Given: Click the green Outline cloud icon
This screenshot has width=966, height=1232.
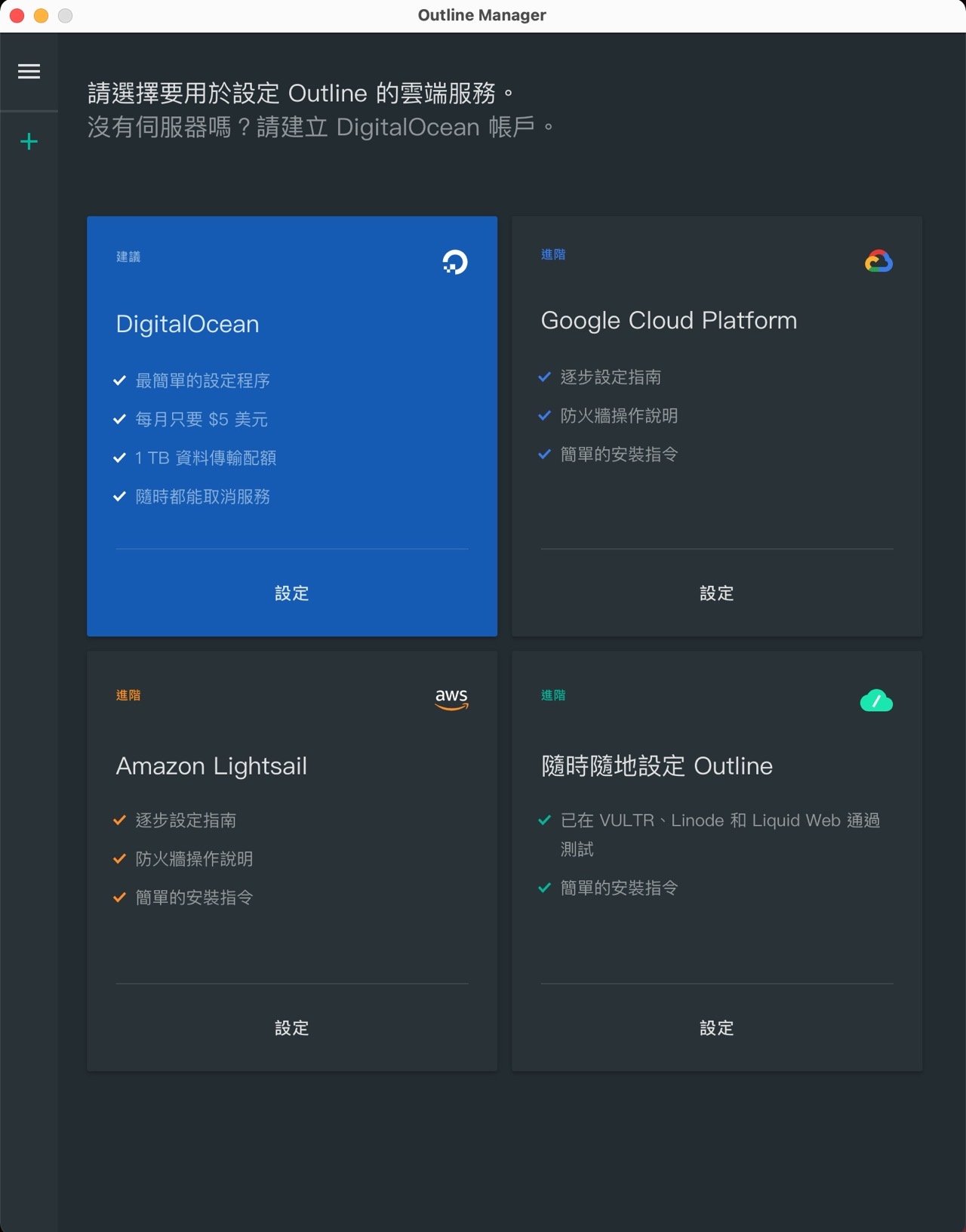Looking at the screenshot, I should point(876,701).
